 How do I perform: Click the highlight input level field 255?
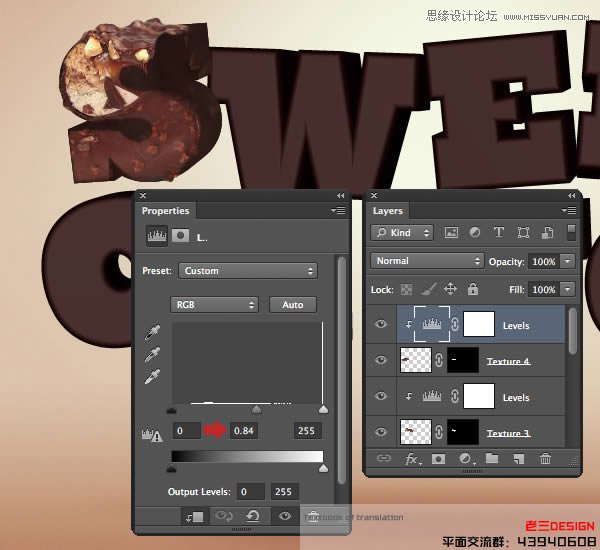308,431
